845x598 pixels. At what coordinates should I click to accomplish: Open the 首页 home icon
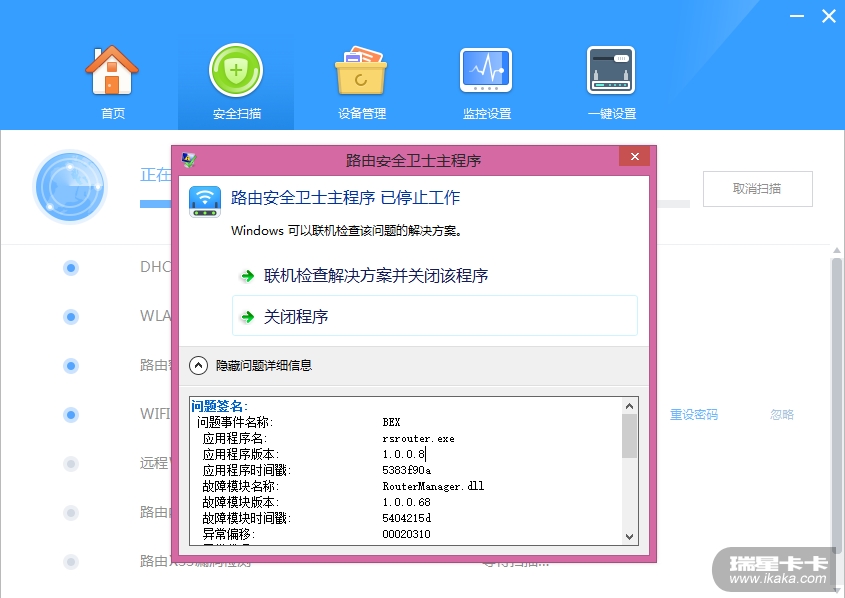pyautogui.click(x=112, y=70)
